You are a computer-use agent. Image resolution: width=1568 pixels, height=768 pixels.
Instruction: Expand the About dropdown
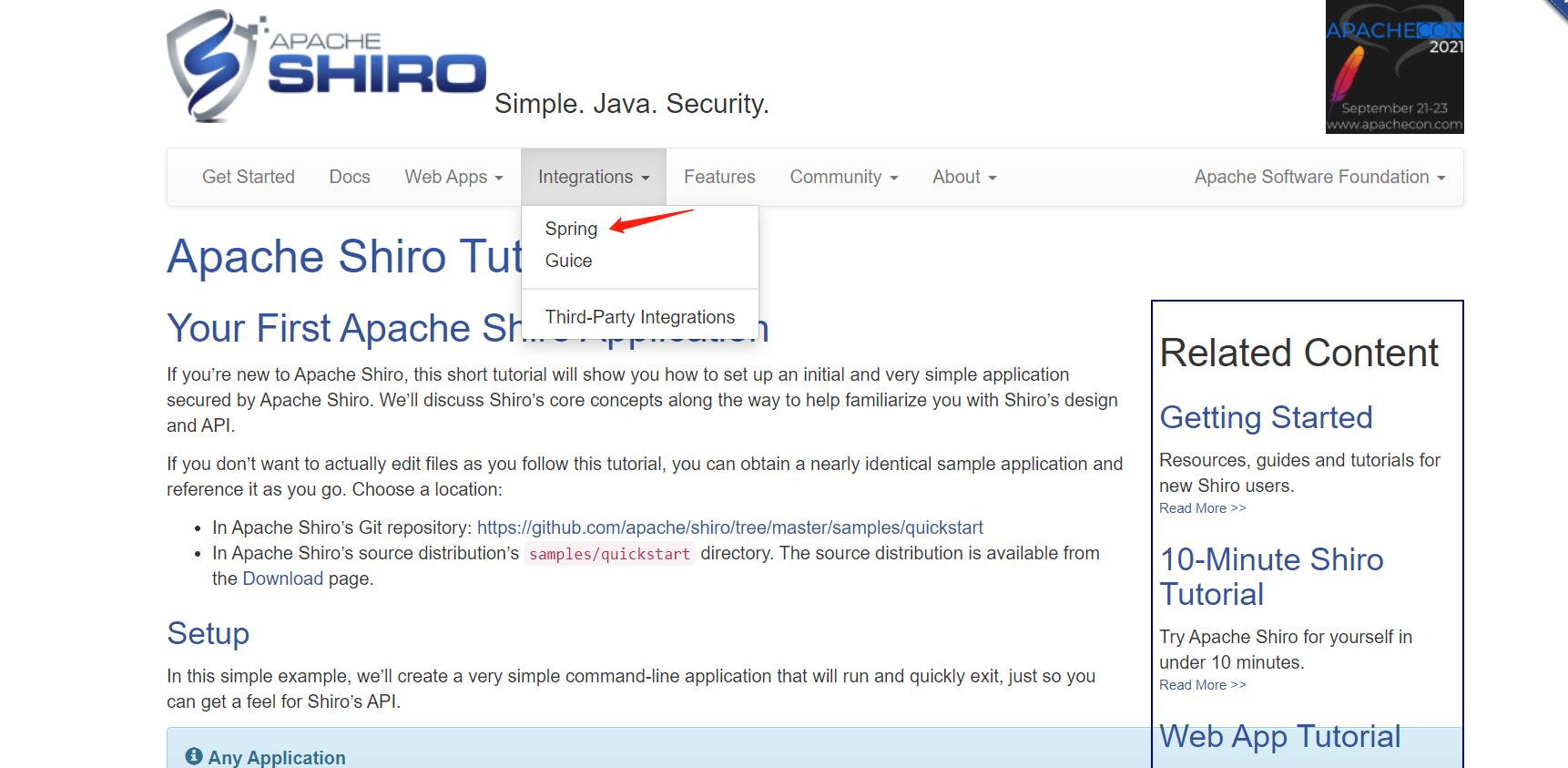coord(964,177)
